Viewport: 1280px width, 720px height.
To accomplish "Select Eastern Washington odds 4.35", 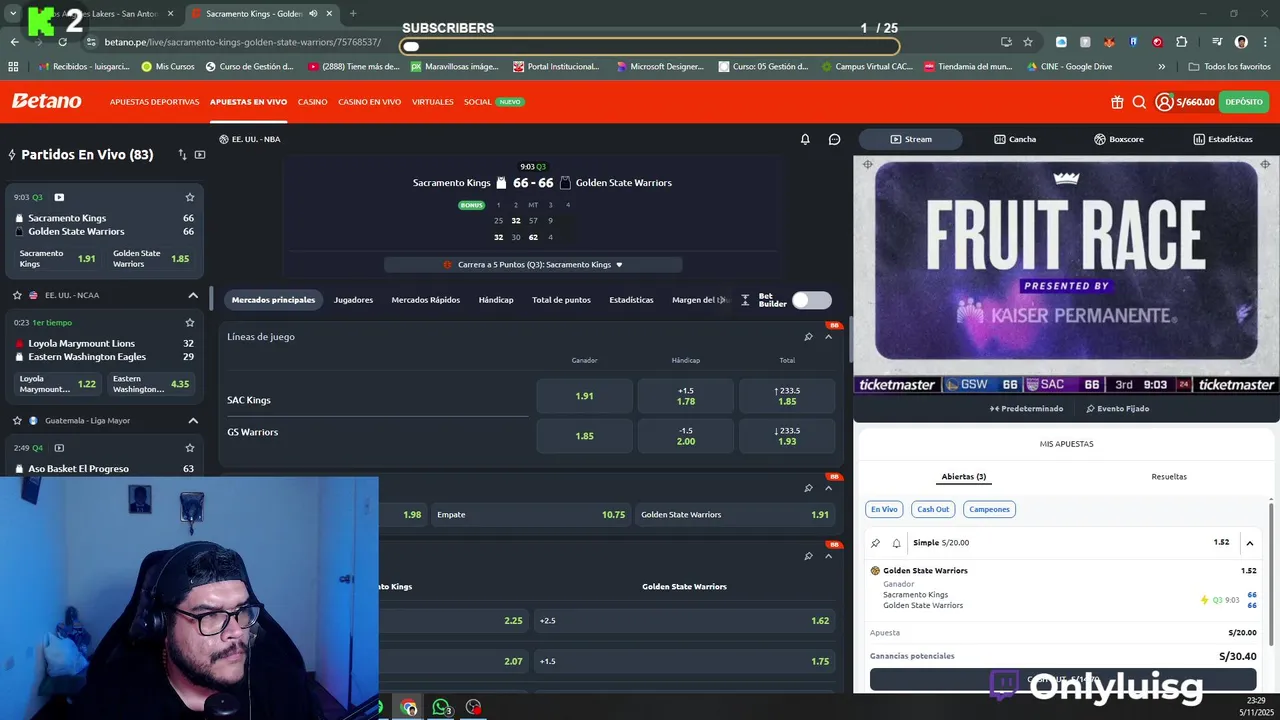I will (152, 384).
